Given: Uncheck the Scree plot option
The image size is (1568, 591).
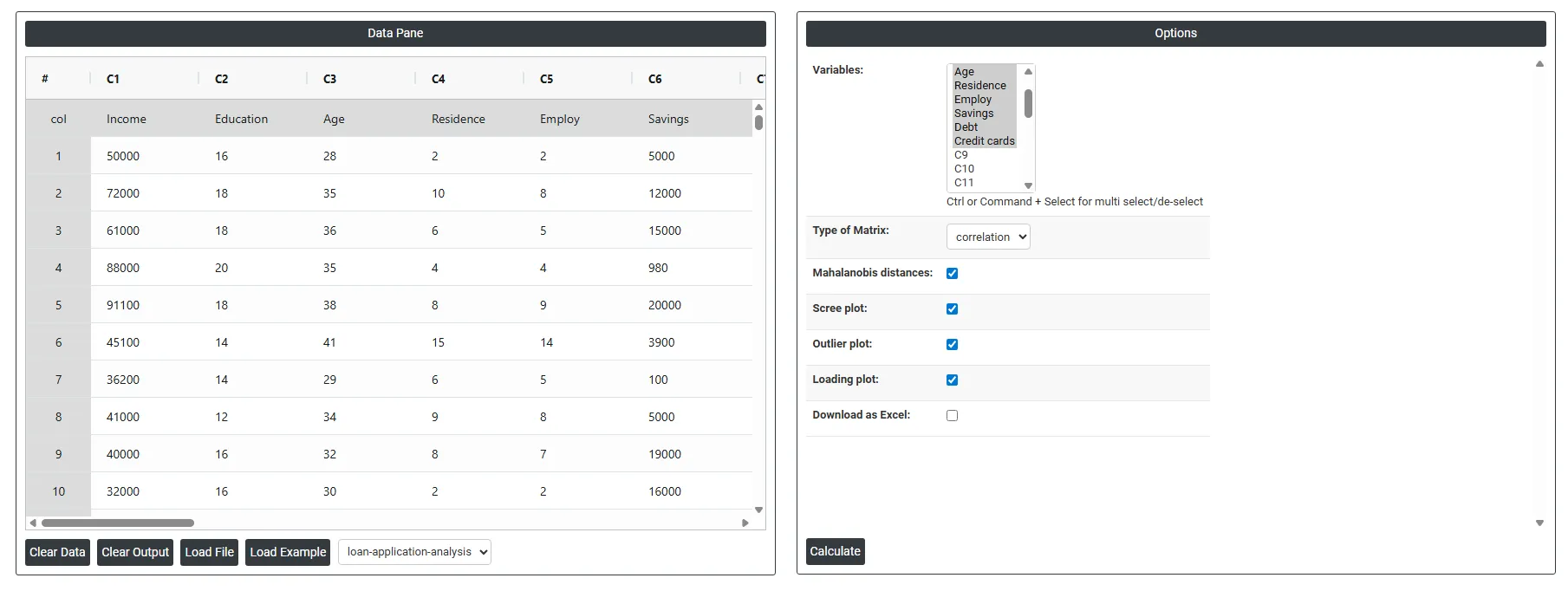Looking at the screenshot, I should (x=952, y=308).
